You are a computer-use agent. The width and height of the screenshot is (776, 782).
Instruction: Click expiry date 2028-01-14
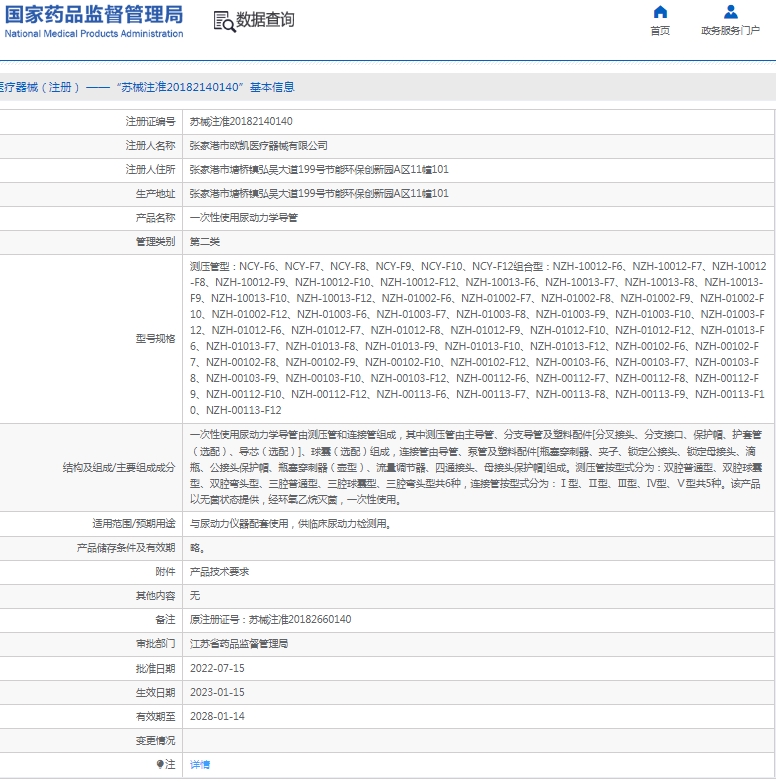point(217,716)
